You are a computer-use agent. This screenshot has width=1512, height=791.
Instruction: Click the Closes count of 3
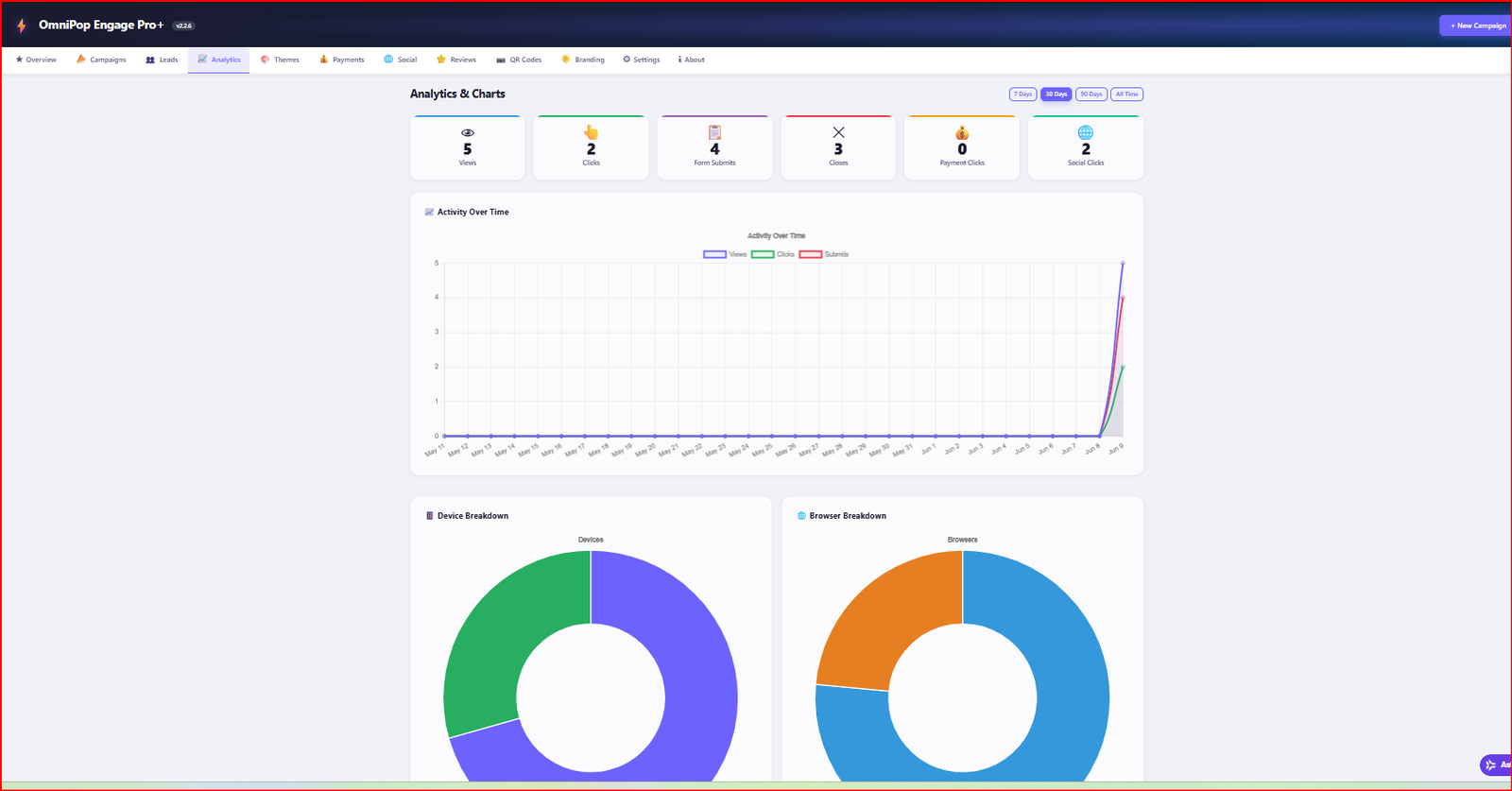[x=838, y=149]
